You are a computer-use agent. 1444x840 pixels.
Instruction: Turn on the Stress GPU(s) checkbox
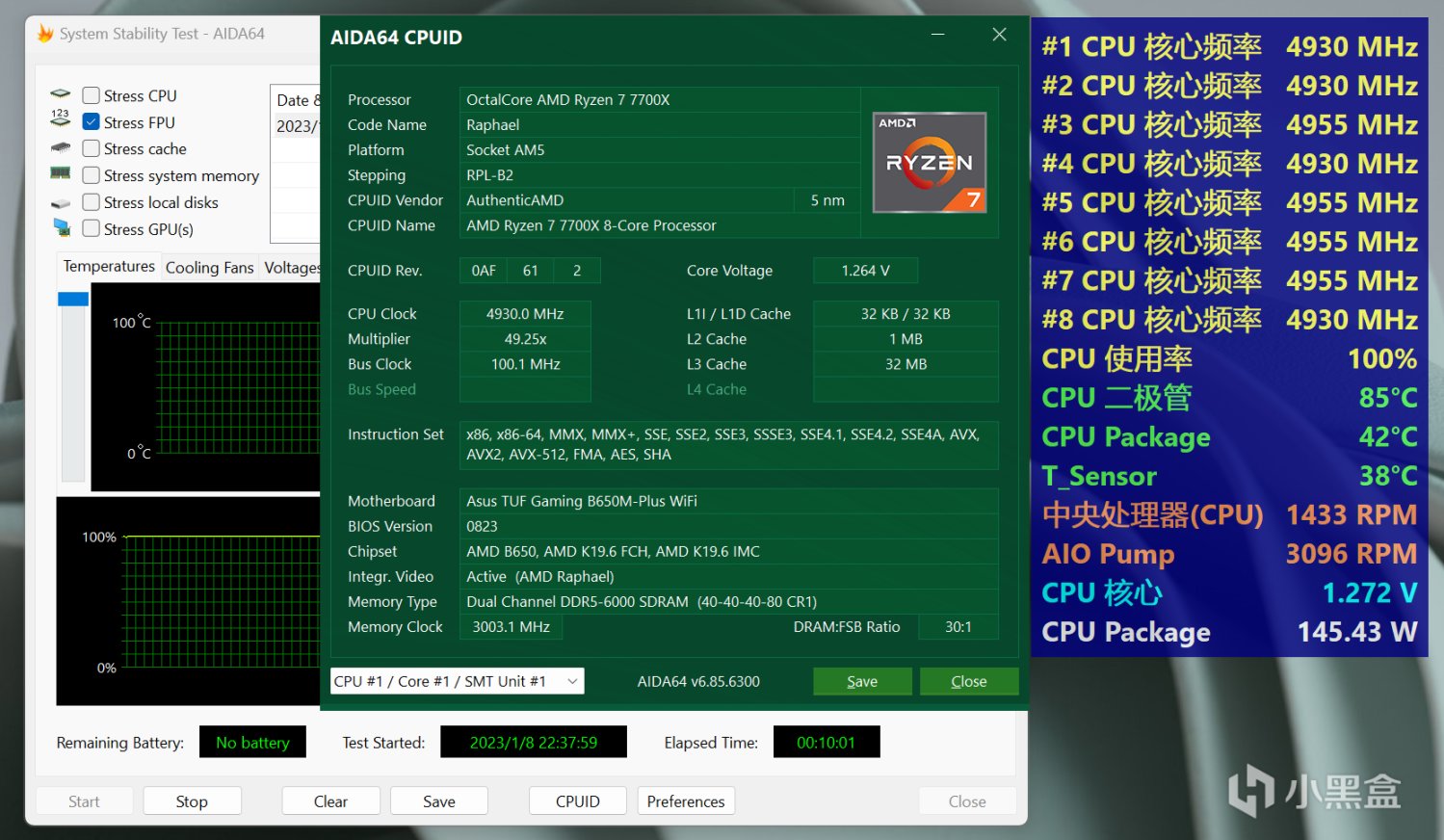[x=92, y=229]
